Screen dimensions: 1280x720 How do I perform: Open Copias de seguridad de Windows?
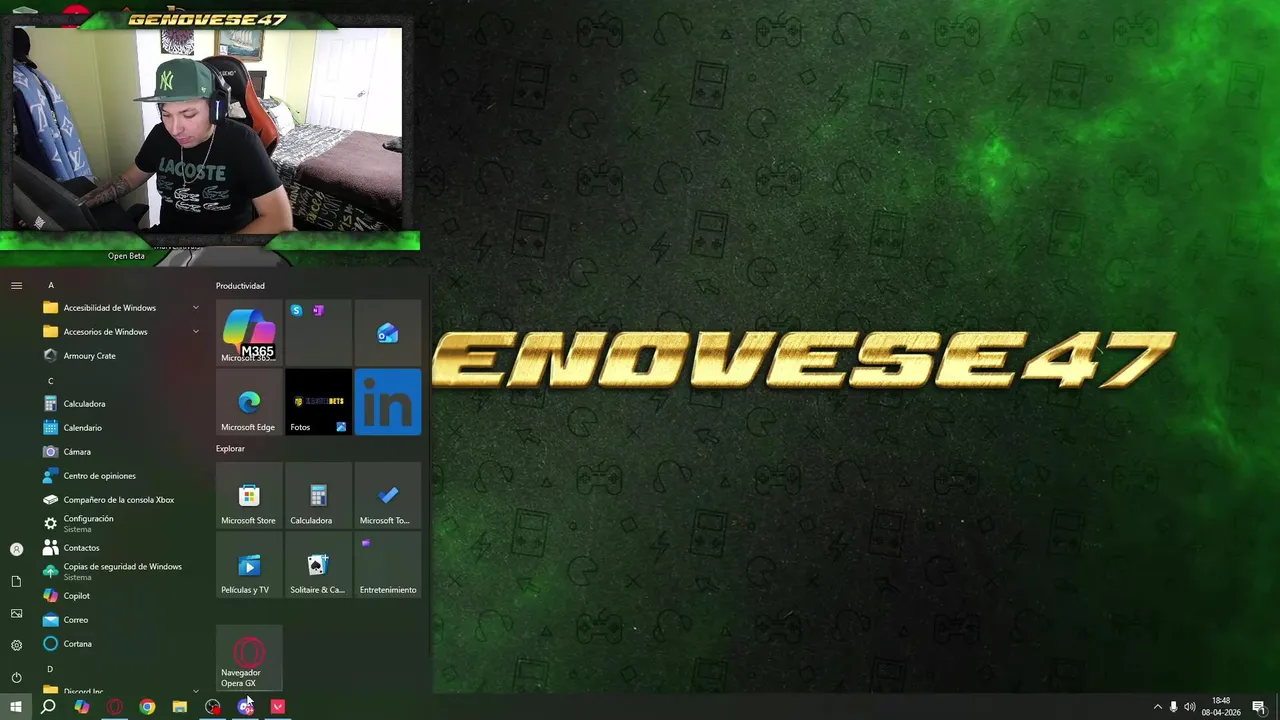point(121,572)
